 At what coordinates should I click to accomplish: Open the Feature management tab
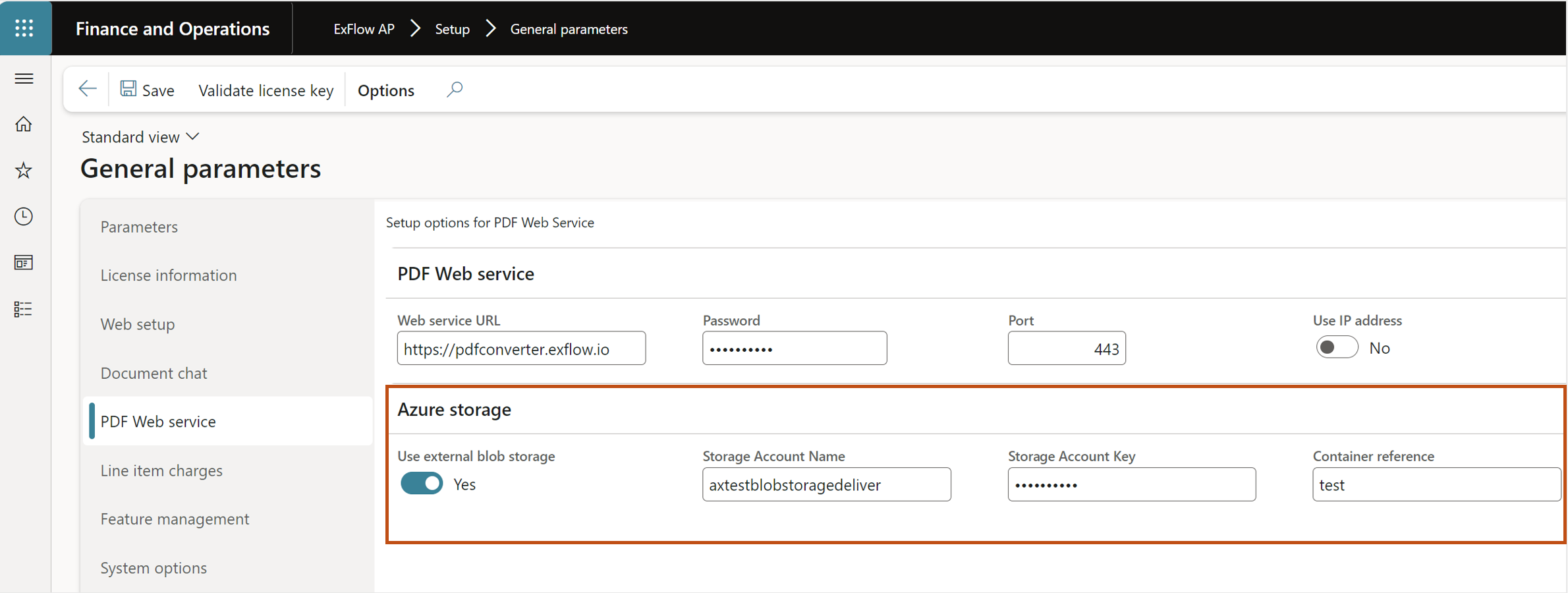point(175,519)
